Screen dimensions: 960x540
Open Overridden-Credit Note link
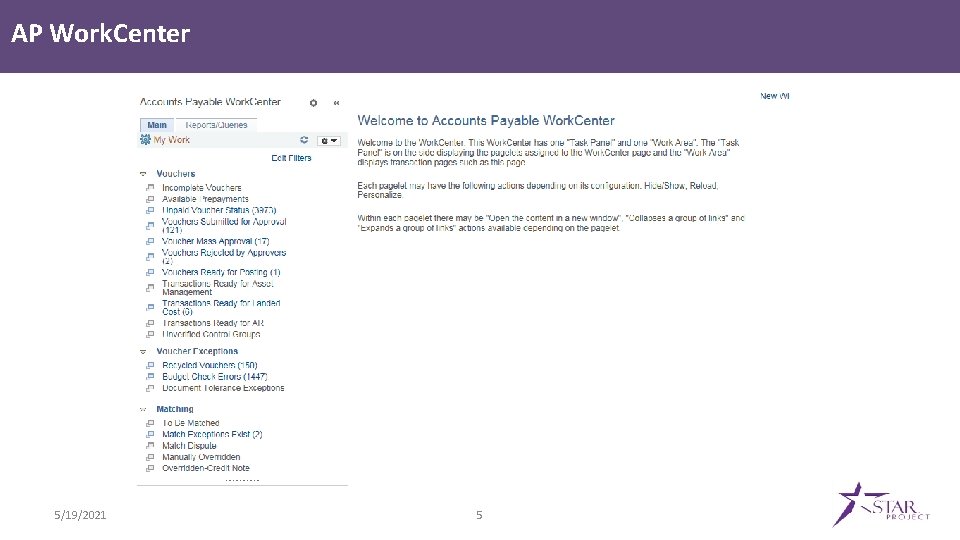pyautogui.click(x=206, y=468)
